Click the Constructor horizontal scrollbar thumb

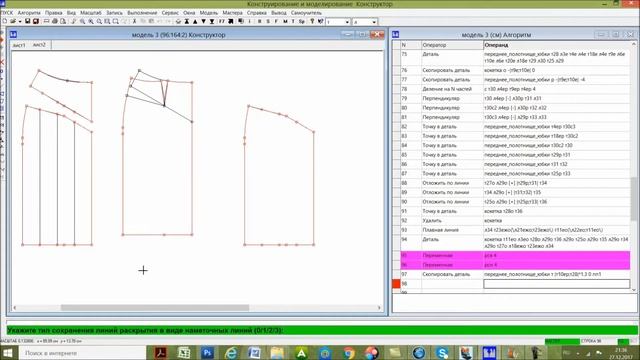pyautogui.click(x=155, y=308)
